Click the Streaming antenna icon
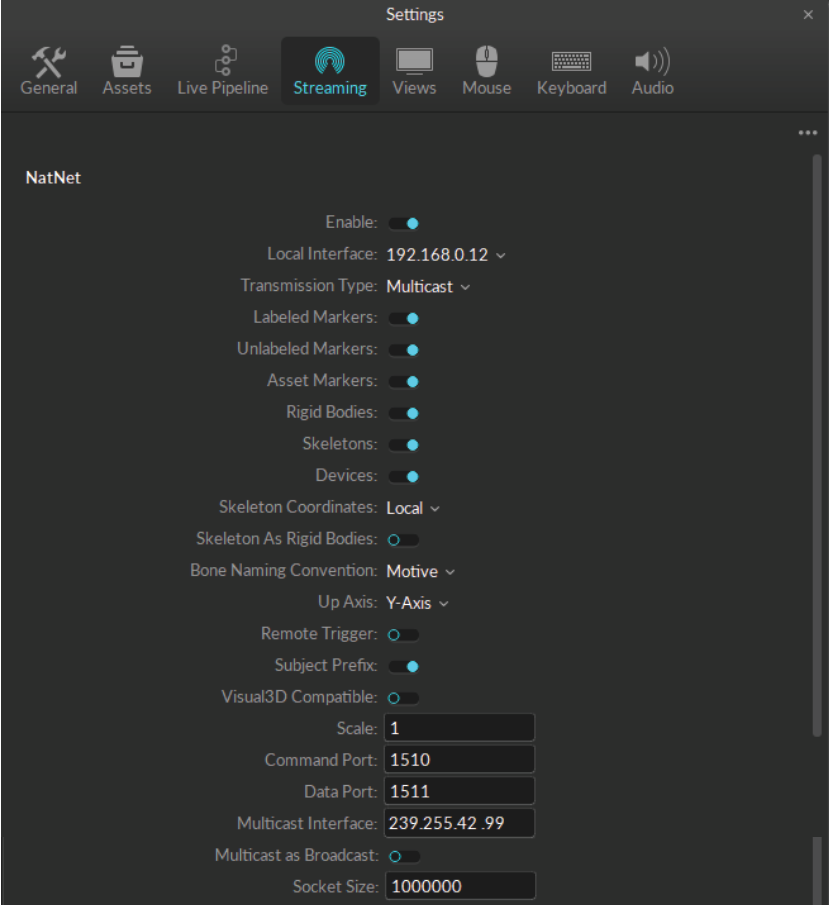Screen dimensions: 829x905 (x=330, y=62)
